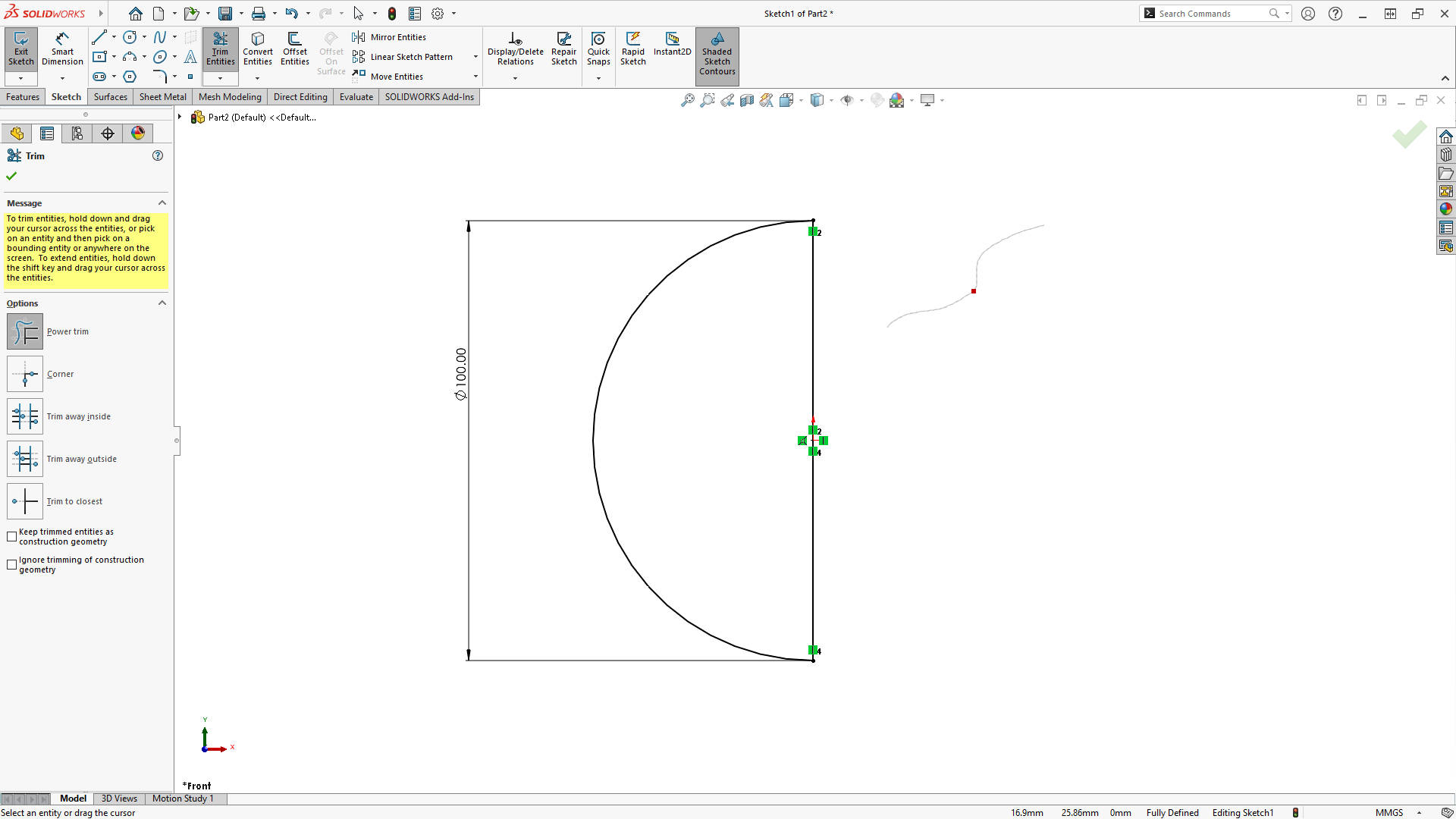The image size is (1456, 819).
Task: Check ignore trimming of construction geometry
Action: tap(12, 565)
